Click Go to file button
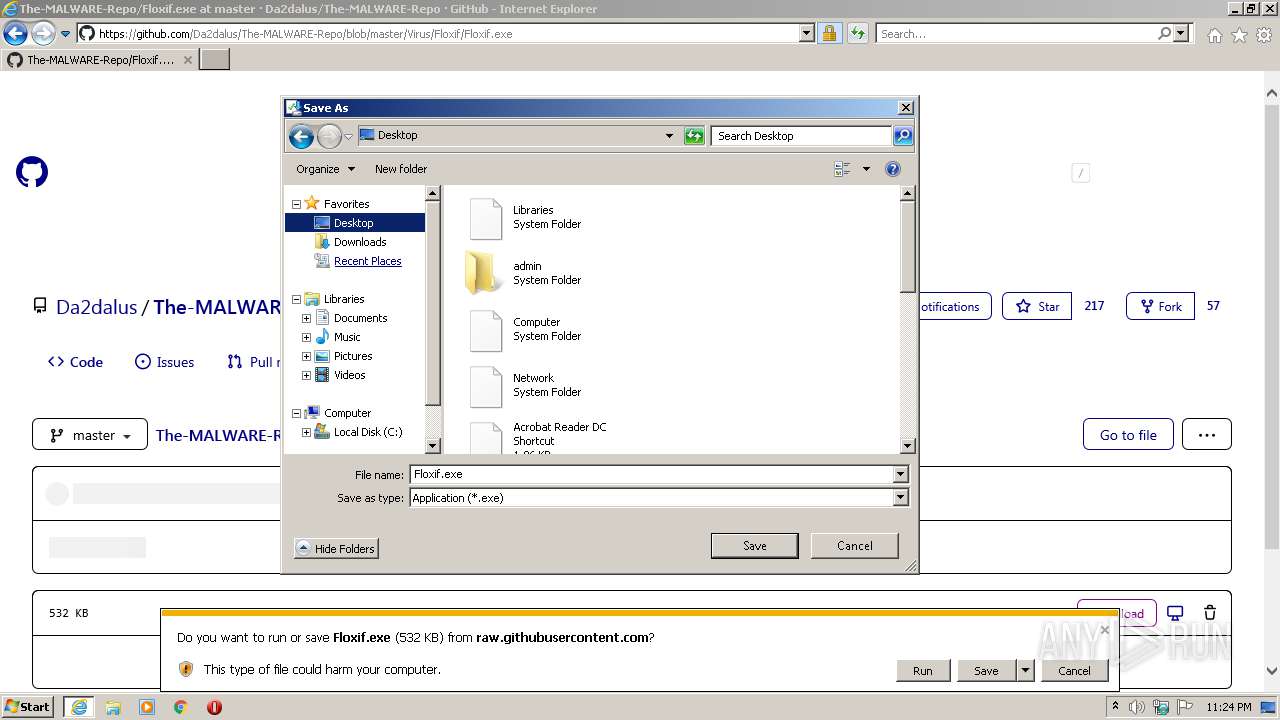 pos(1128,435)
